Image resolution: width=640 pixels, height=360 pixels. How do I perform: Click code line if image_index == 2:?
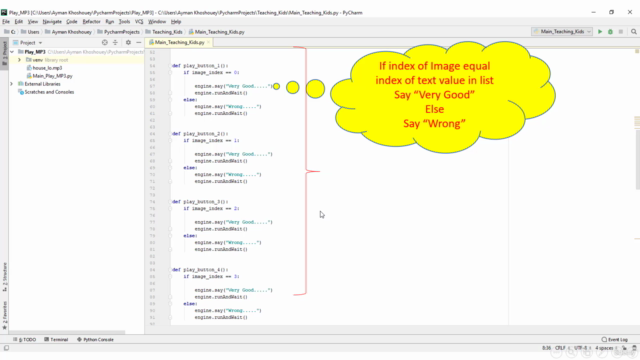[211, 209]
